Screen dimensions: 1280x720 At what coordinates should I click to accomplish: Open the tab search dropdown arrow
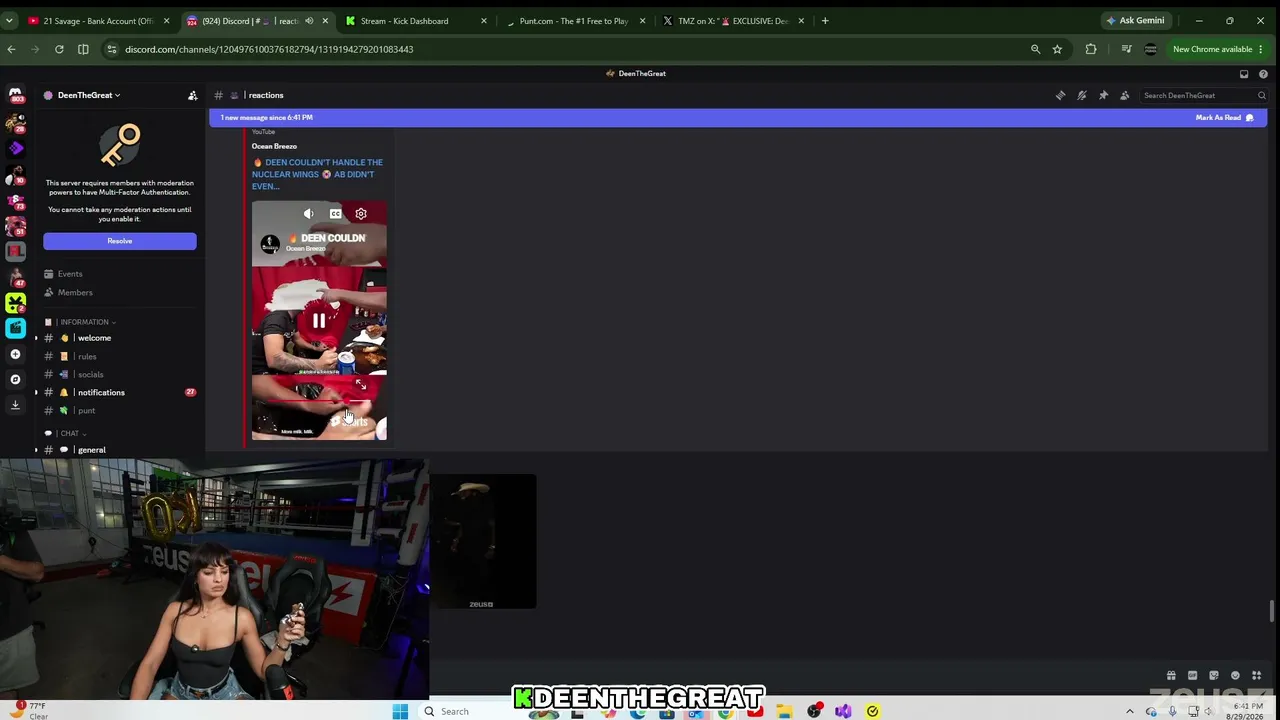click(10, 21)
